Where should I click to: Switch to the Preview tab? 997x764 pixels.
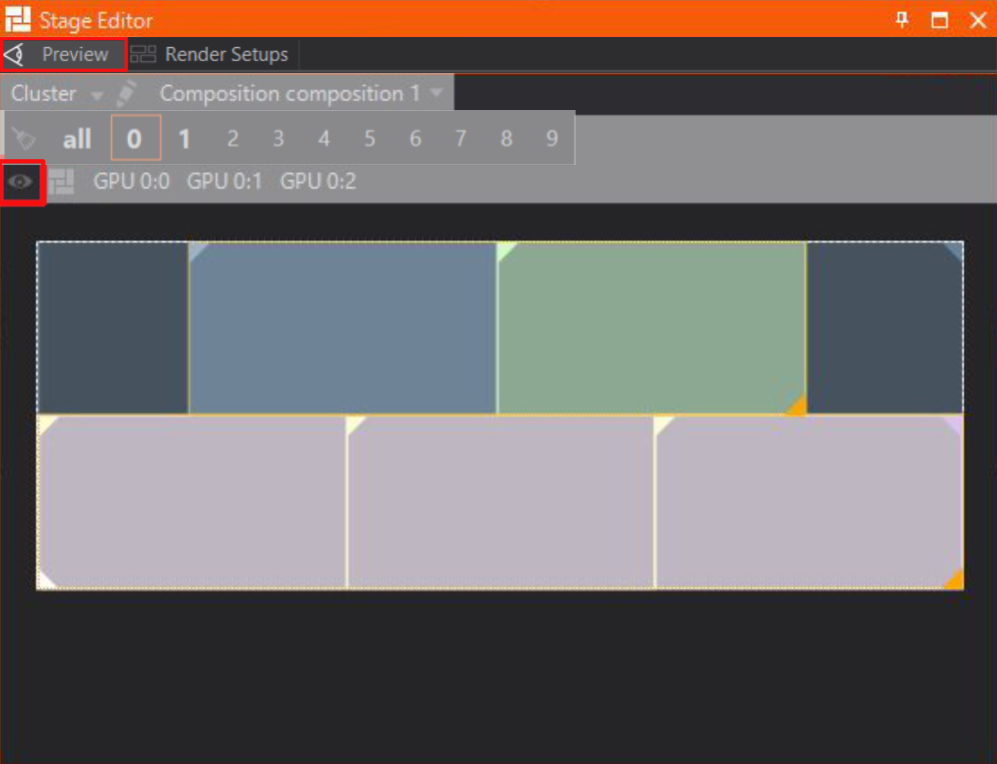(x=64, y=54)
